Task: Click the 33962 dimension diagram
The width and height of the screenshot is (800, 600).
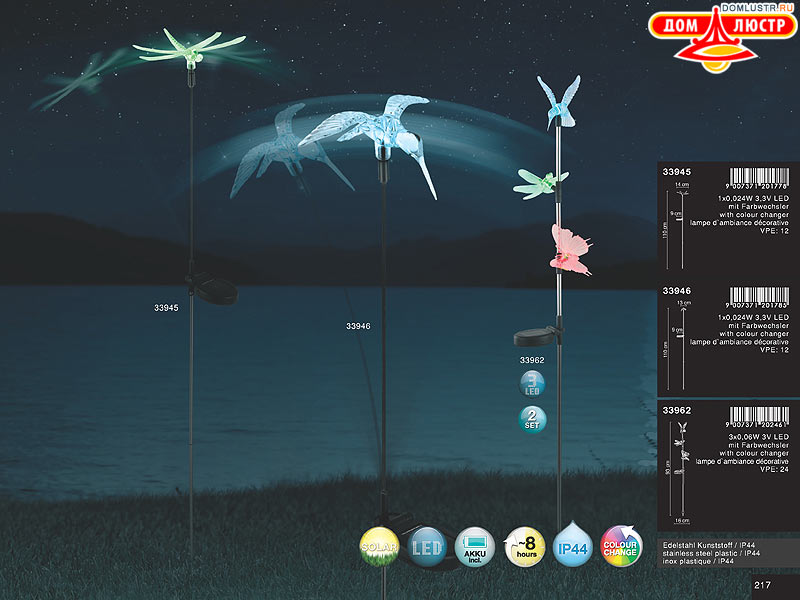Action: tap(679, 472)
